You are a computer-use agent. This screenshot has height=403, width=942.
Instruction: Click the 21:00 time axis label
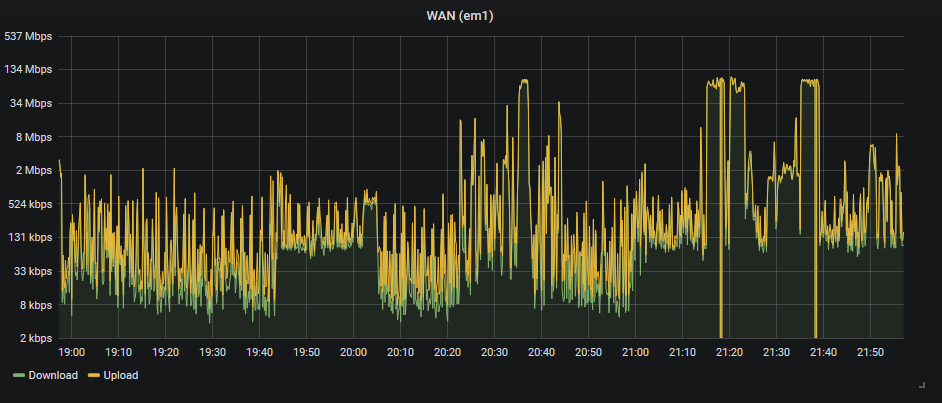pyautogui.click(x=635, y=353)
